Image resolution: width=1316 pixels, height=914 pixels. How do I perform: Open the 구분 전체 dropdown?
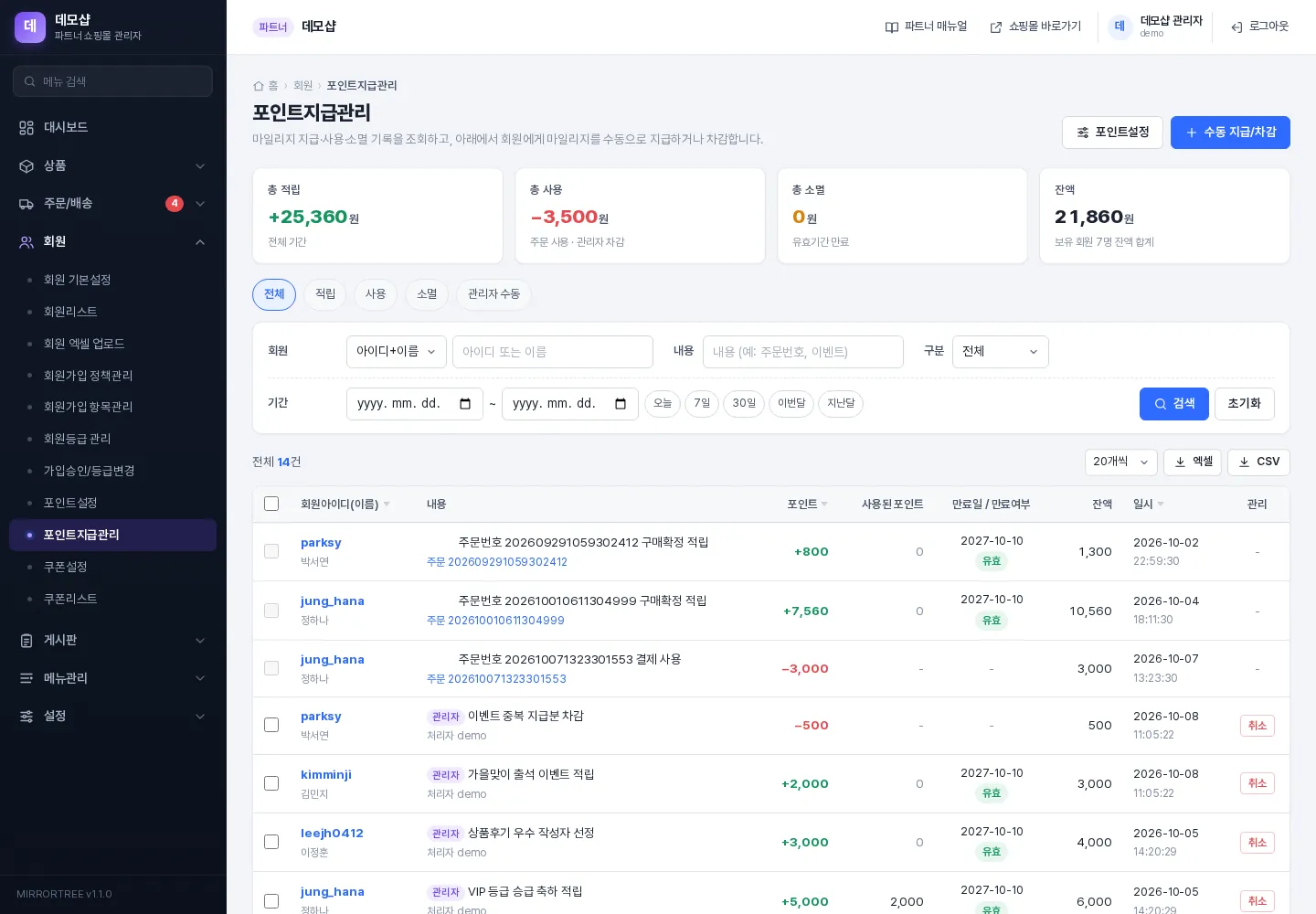coord(1001,352)
